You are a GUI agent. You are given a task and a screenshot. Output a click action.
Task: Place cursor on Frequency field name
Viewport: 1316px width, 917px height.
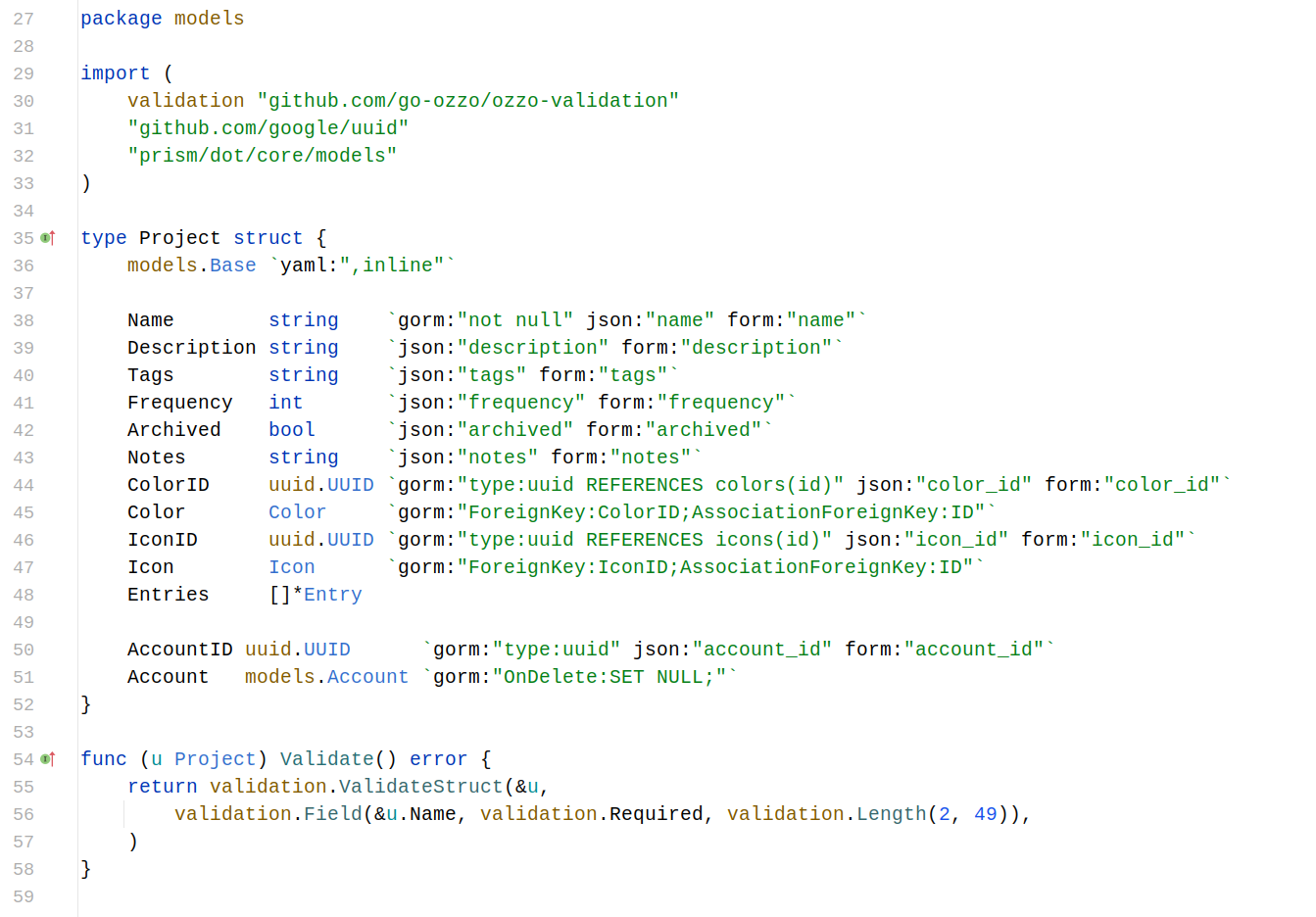coord(179,403)
